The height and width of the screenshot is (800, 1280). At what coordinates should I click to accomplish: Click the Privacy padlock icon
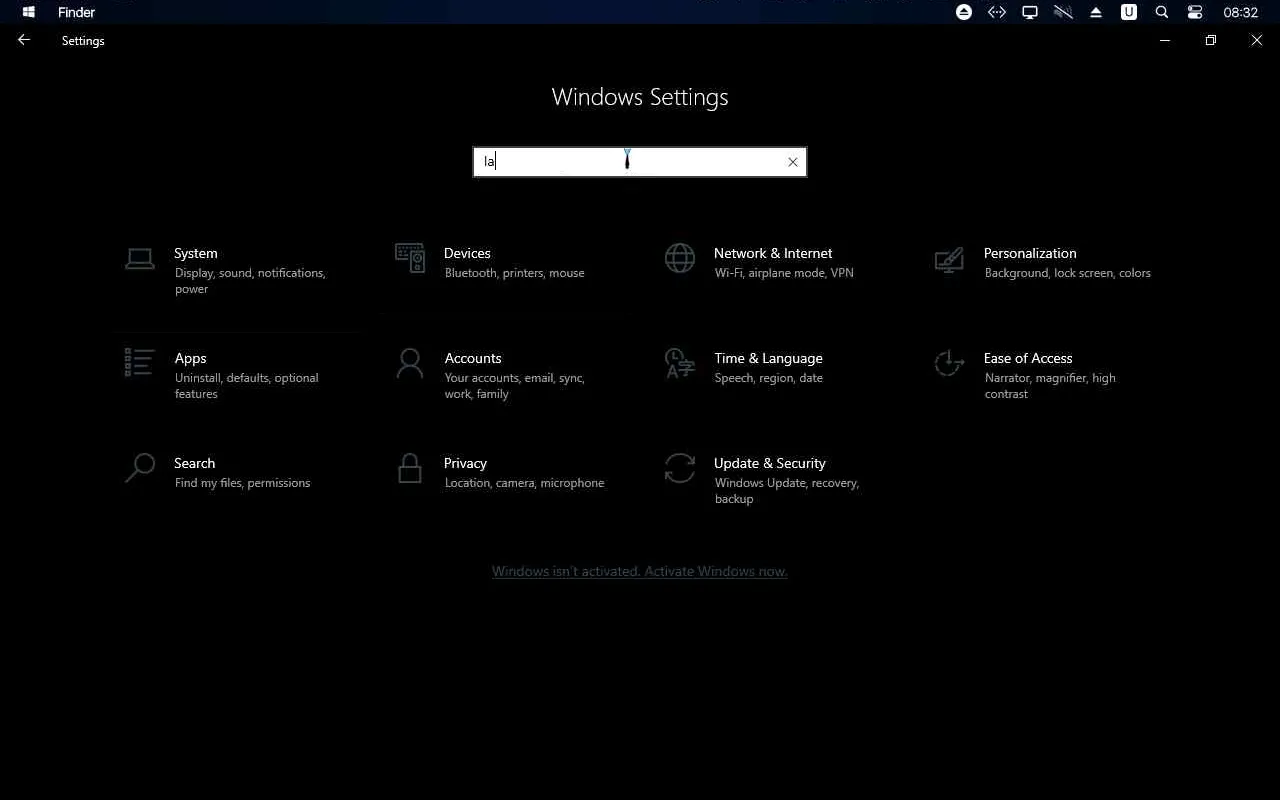click(410, 468)
